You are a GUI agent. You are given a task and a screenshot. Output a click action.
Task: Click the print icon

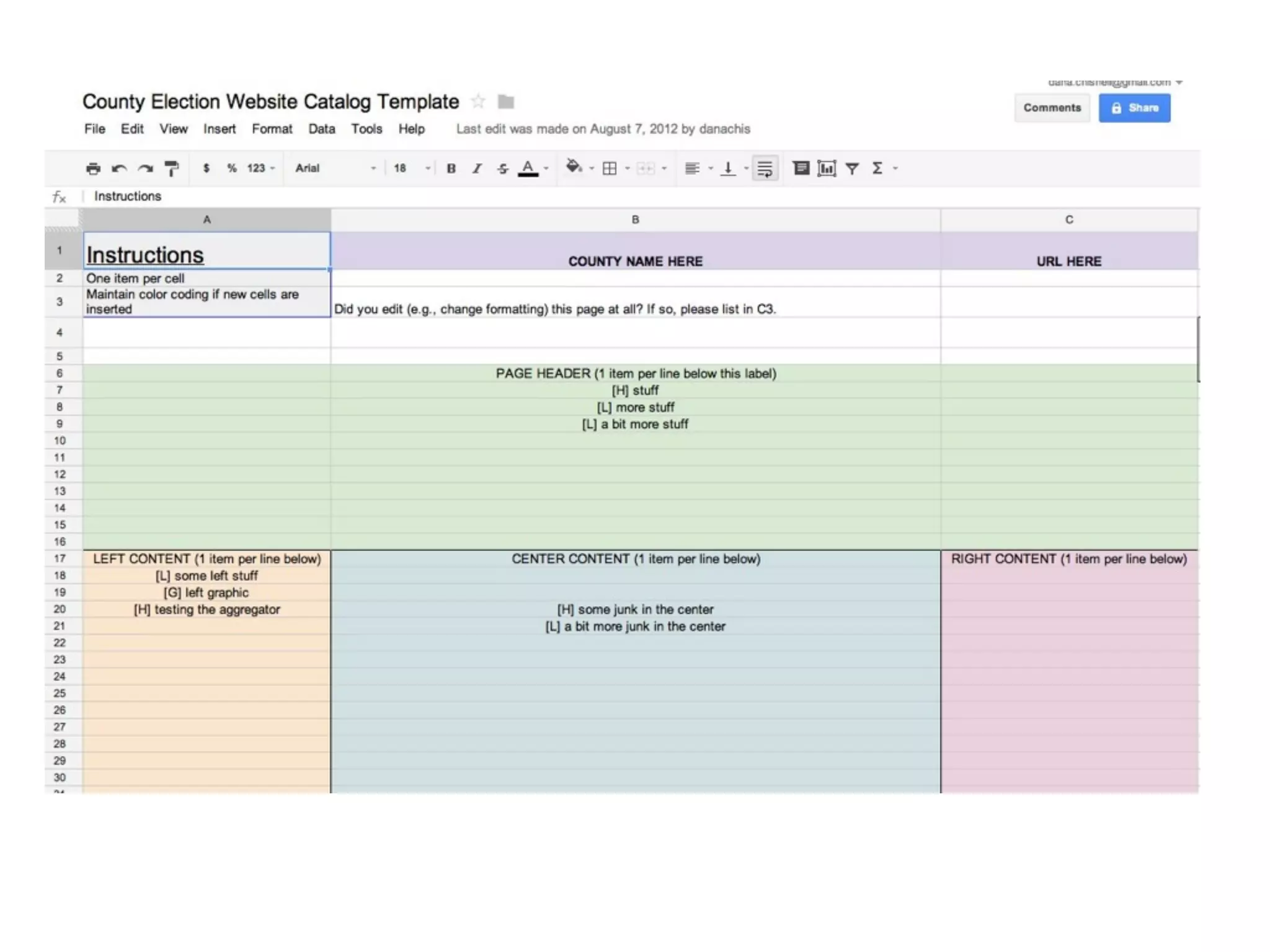(x=93, y=169)
